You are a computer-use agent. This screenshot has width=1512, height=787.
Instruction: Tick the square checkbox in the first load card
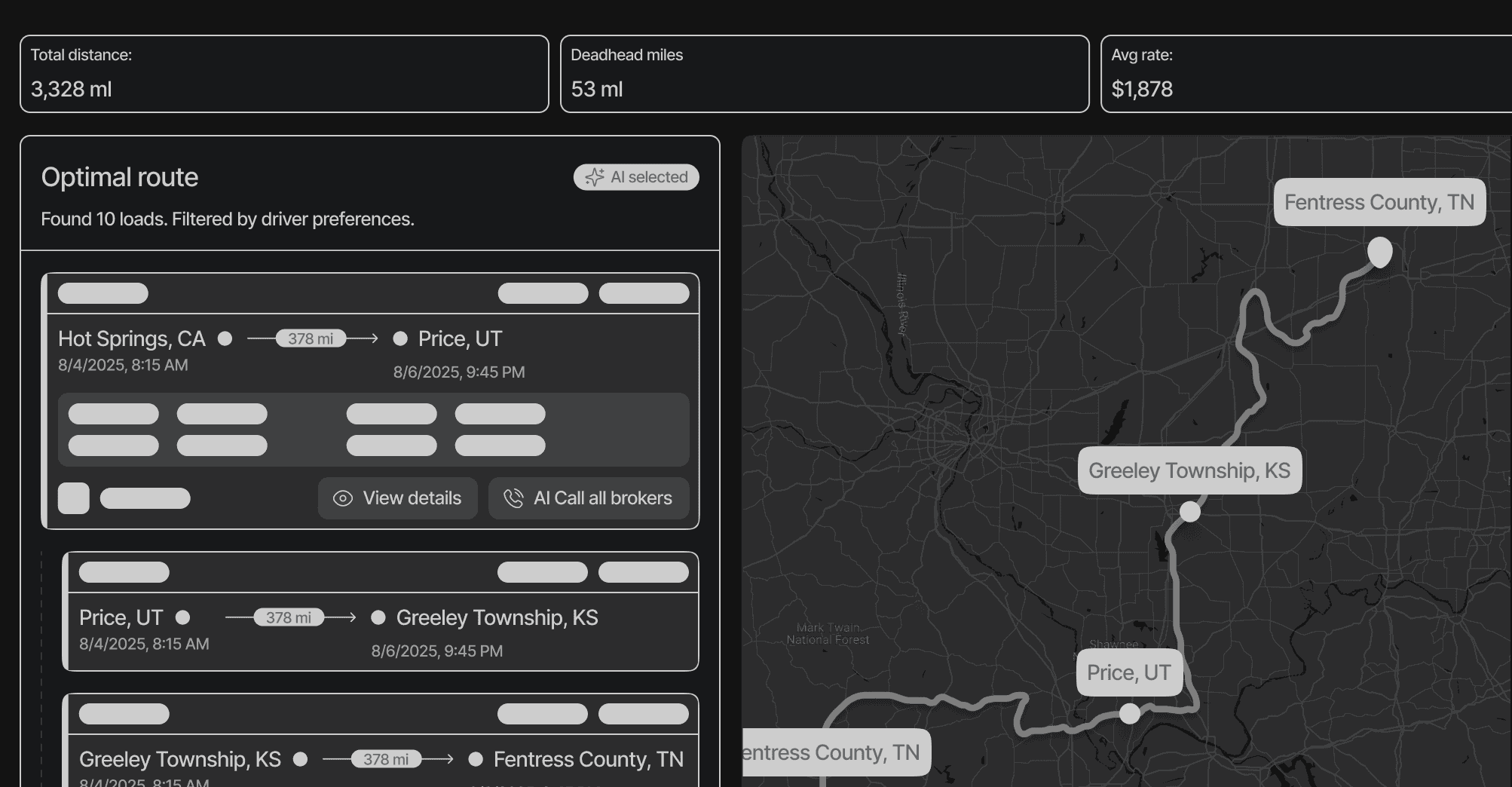[x=74, y=498]
